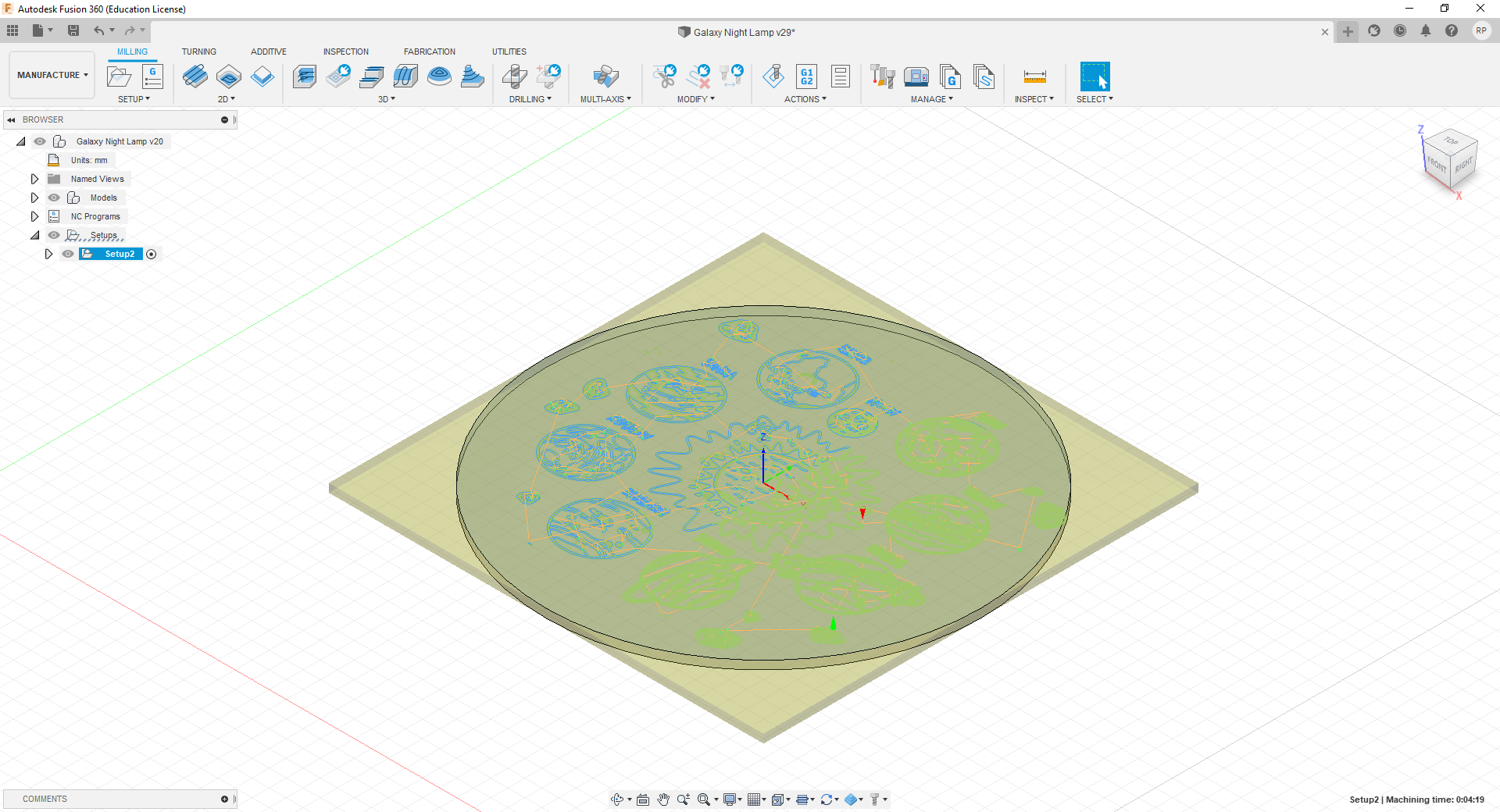Open the DRILLING dropdown menu
This screenshot has width=1500, height=812.
click(530, 99)
